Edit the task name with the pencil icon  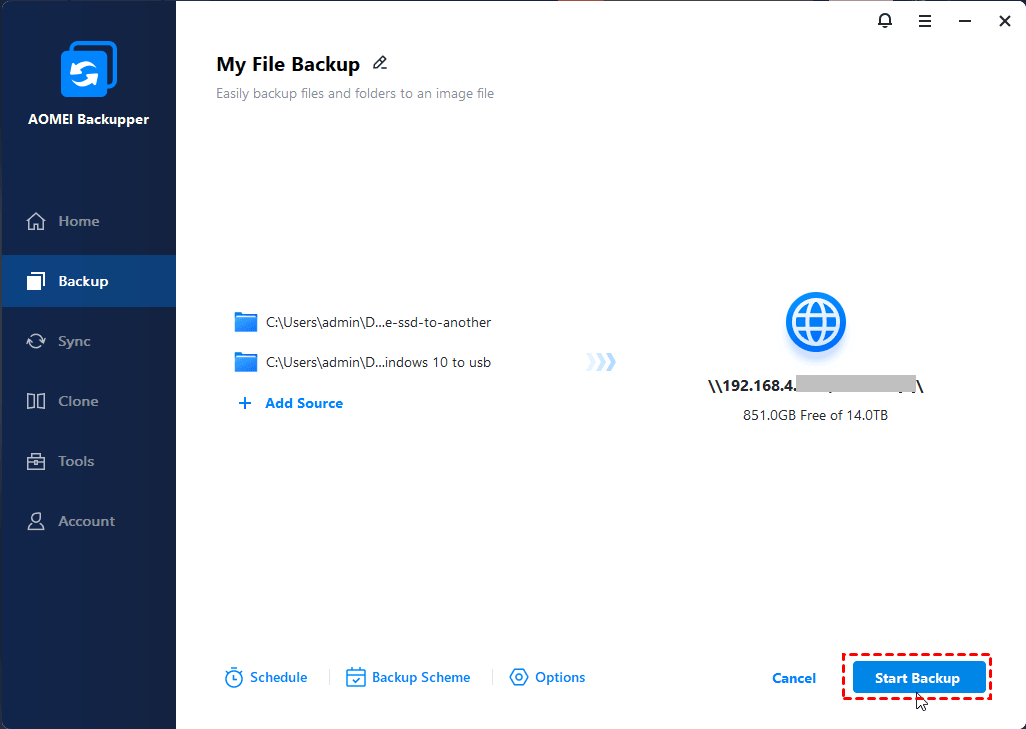(380, 63)
